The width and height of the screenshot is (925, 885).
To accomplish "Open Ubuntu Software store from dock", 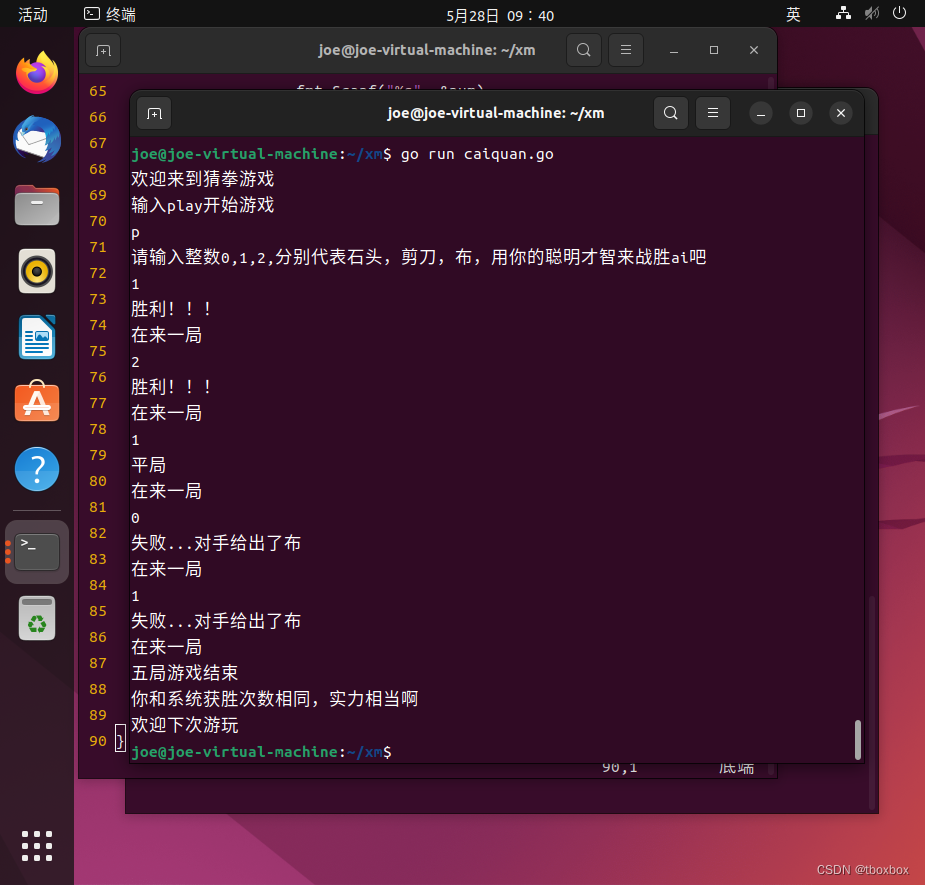I will 37,402.
